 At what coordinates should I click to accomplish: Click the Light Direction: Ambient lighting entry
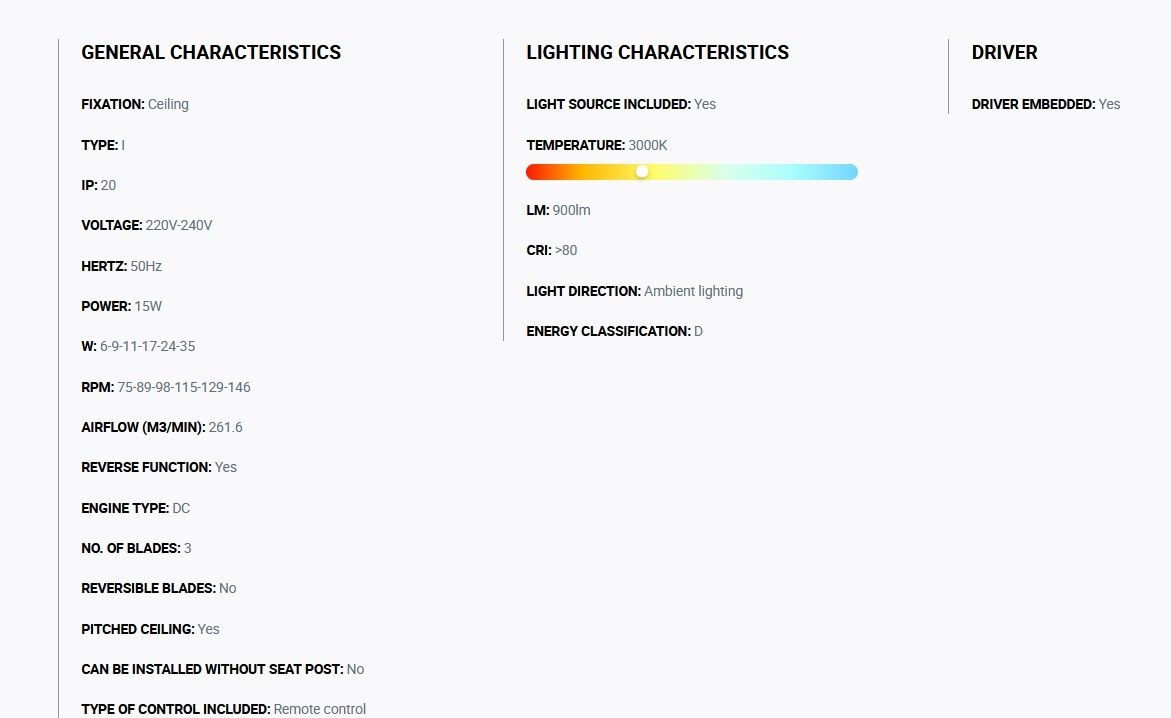[x=635, y=291]
